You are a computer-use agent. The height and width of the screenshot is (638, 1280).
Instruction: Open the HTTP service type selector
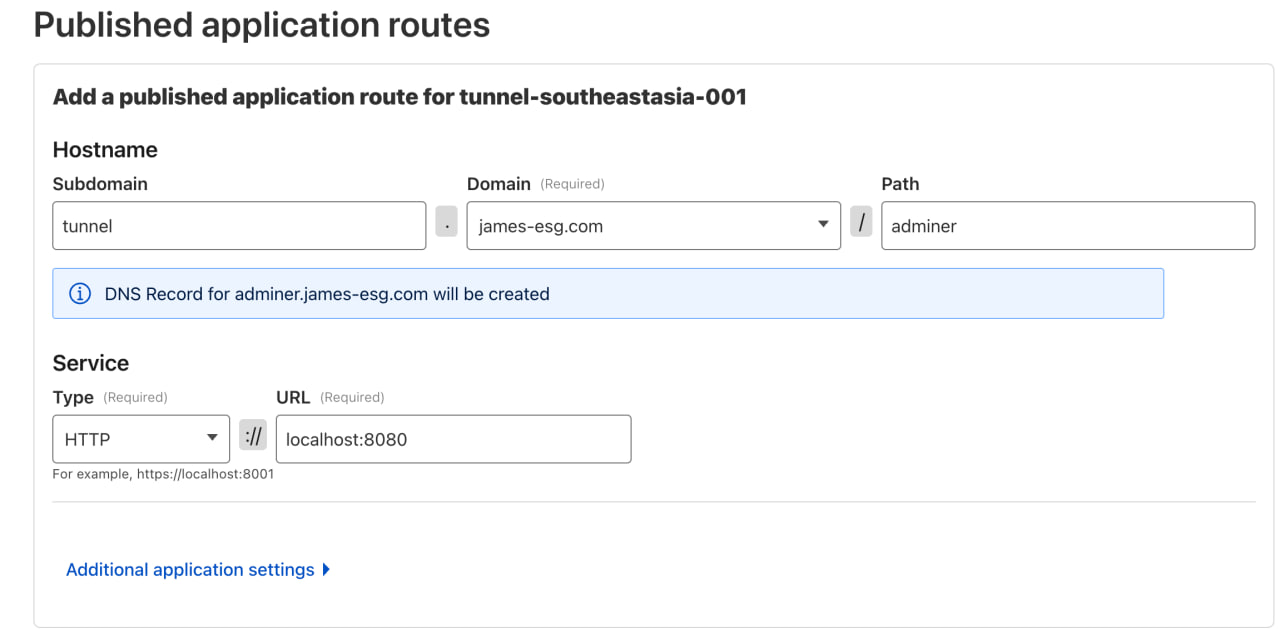click(x=140, y=439)
